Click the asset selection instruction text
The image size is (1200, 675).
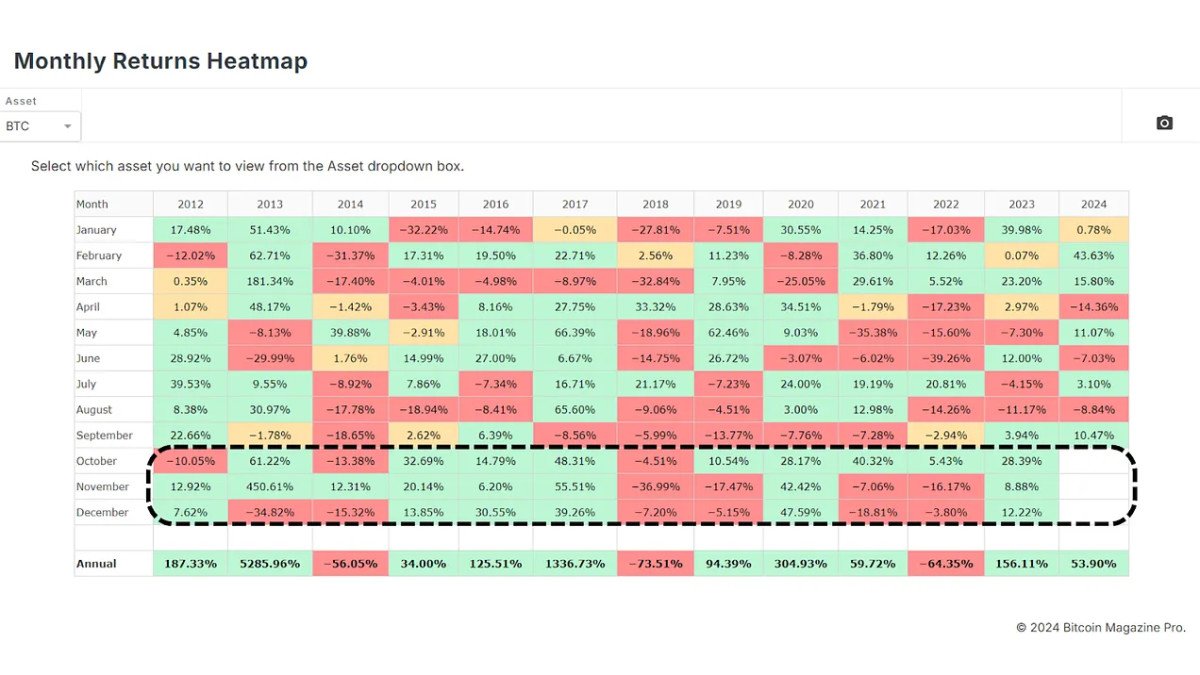click(x=247, y=166)
